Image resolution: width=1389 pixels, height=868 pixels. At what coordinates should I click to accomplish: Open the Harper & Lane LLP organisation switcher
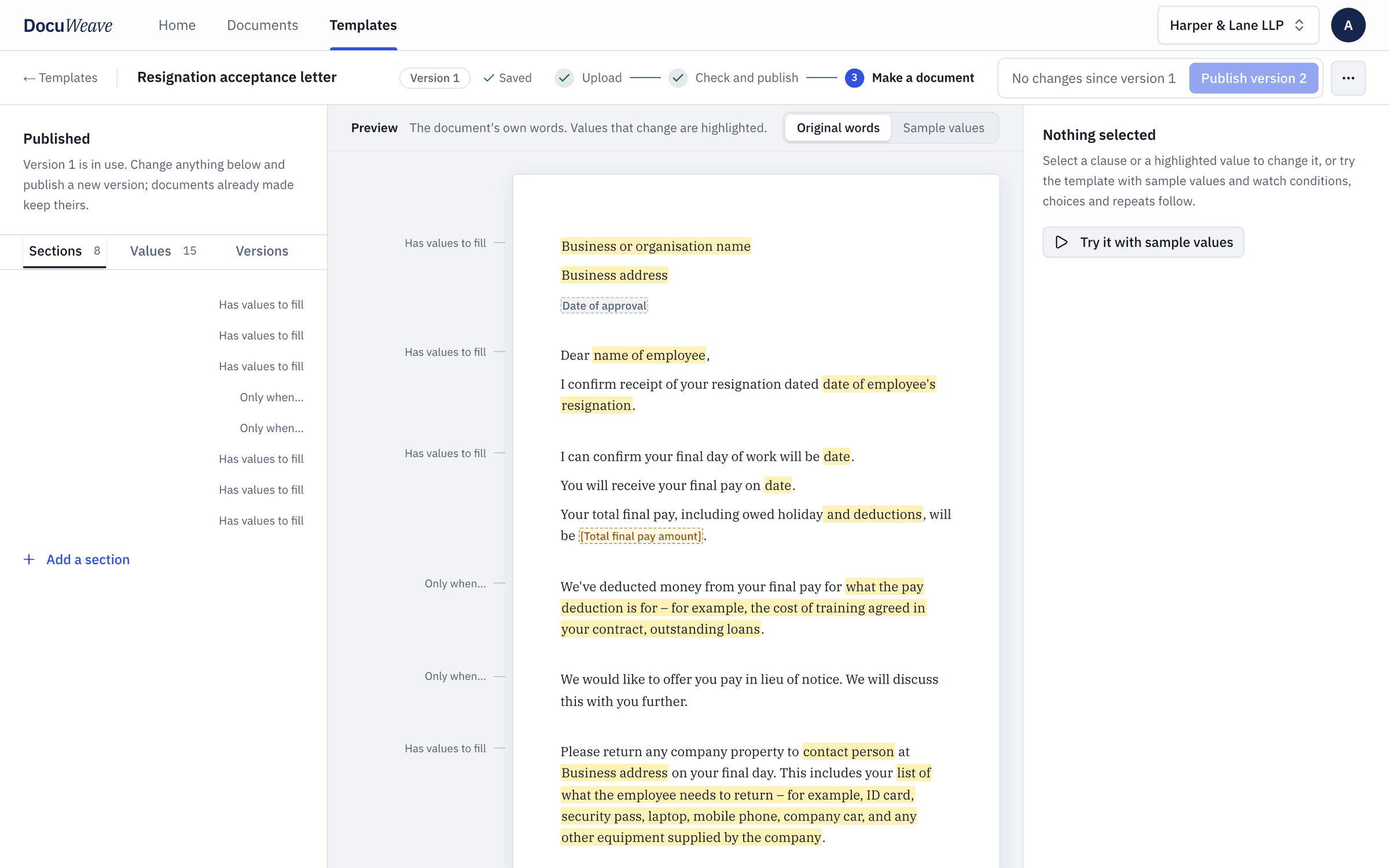(1238, 25)
